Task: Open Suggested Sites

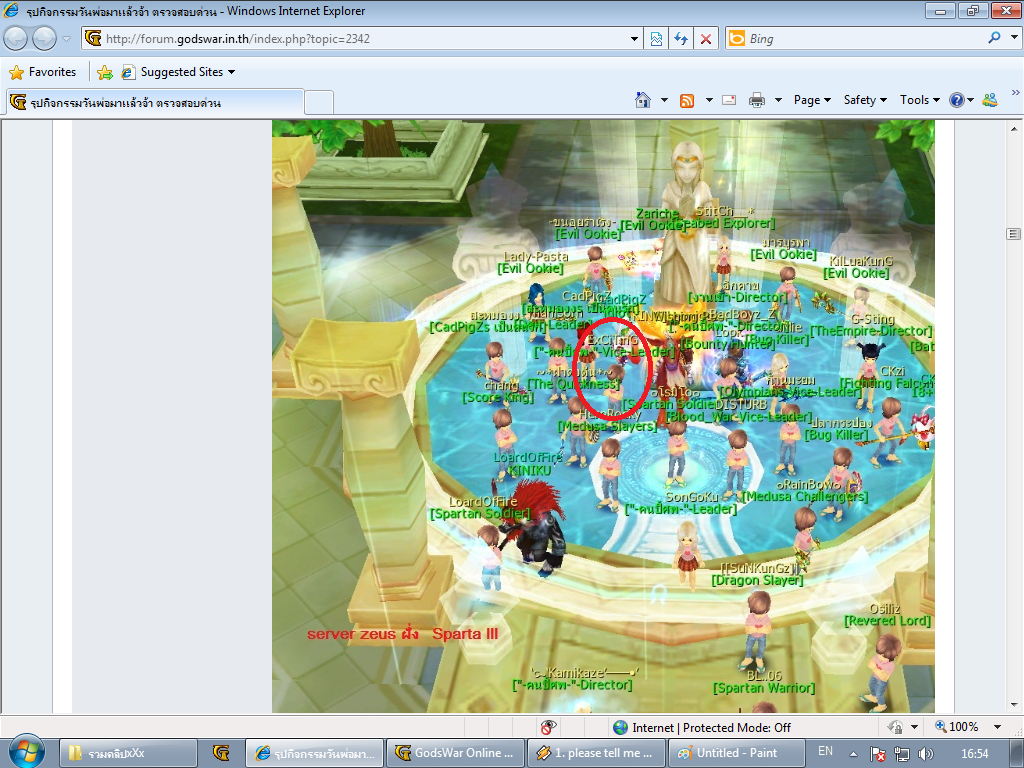Action: point(178,72)
